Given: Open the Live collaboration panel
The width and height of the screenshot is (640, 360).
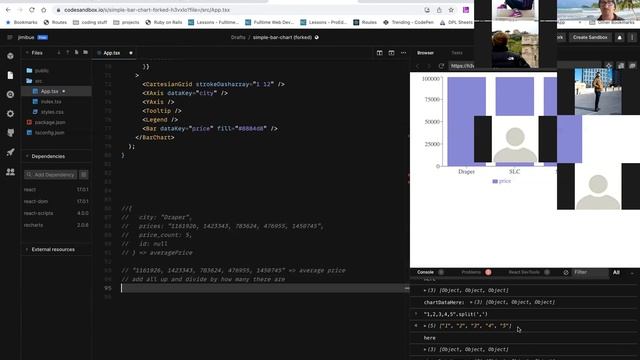Looking at the screenshot, I should [10, 171].
